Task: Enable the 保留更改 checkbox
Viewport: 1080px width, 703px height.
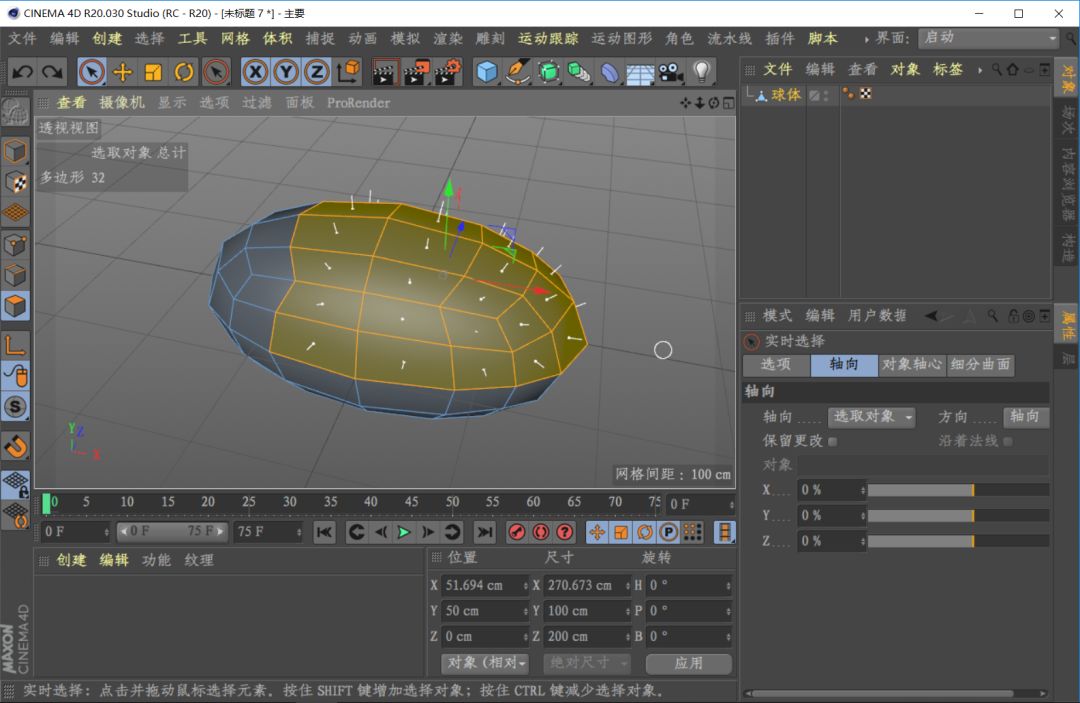Action: pyautogui.click(x=833, y=441)
